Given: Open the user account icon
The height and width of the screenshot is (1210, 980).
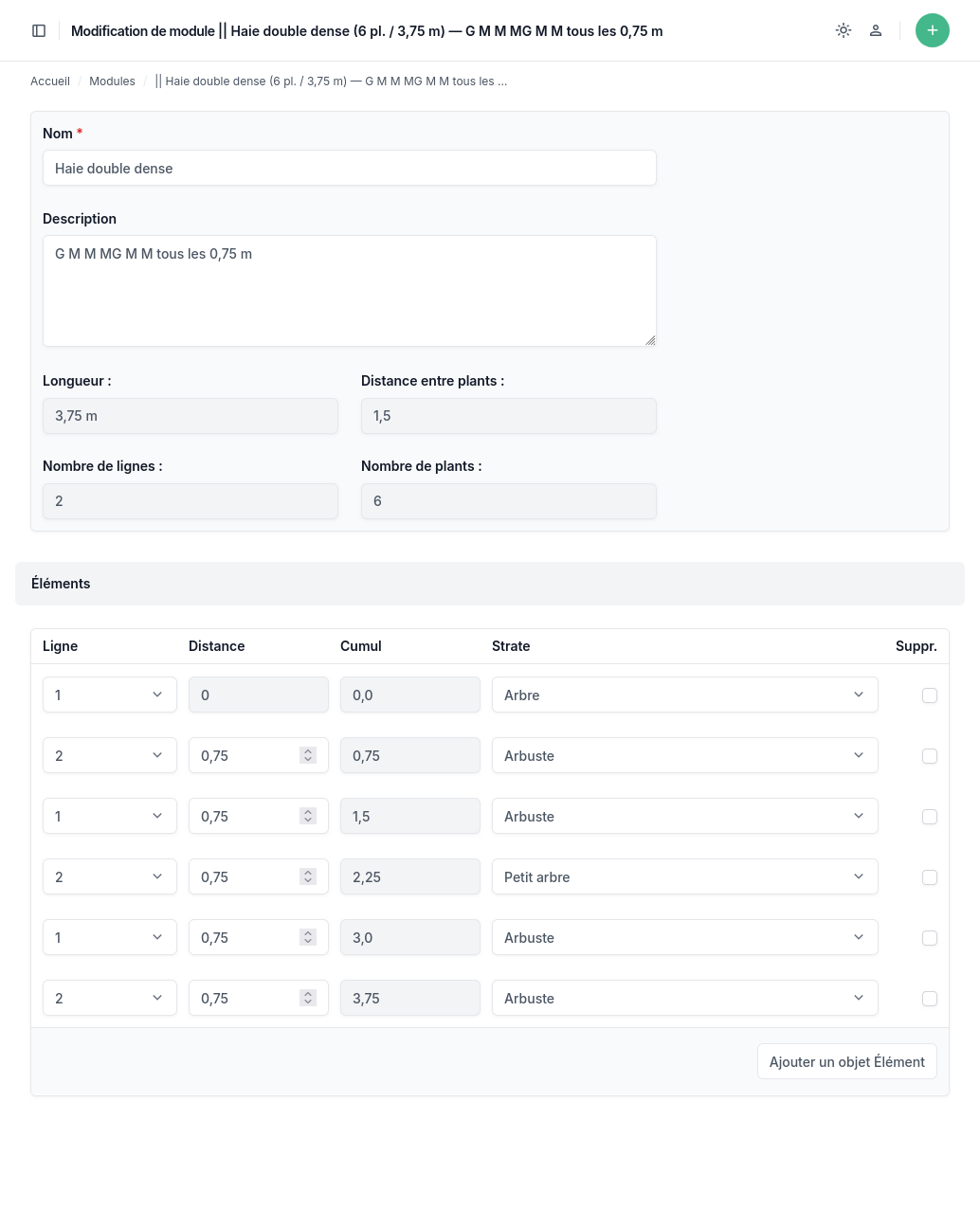Looking at the screenshot, I should [x=876, y=30].
